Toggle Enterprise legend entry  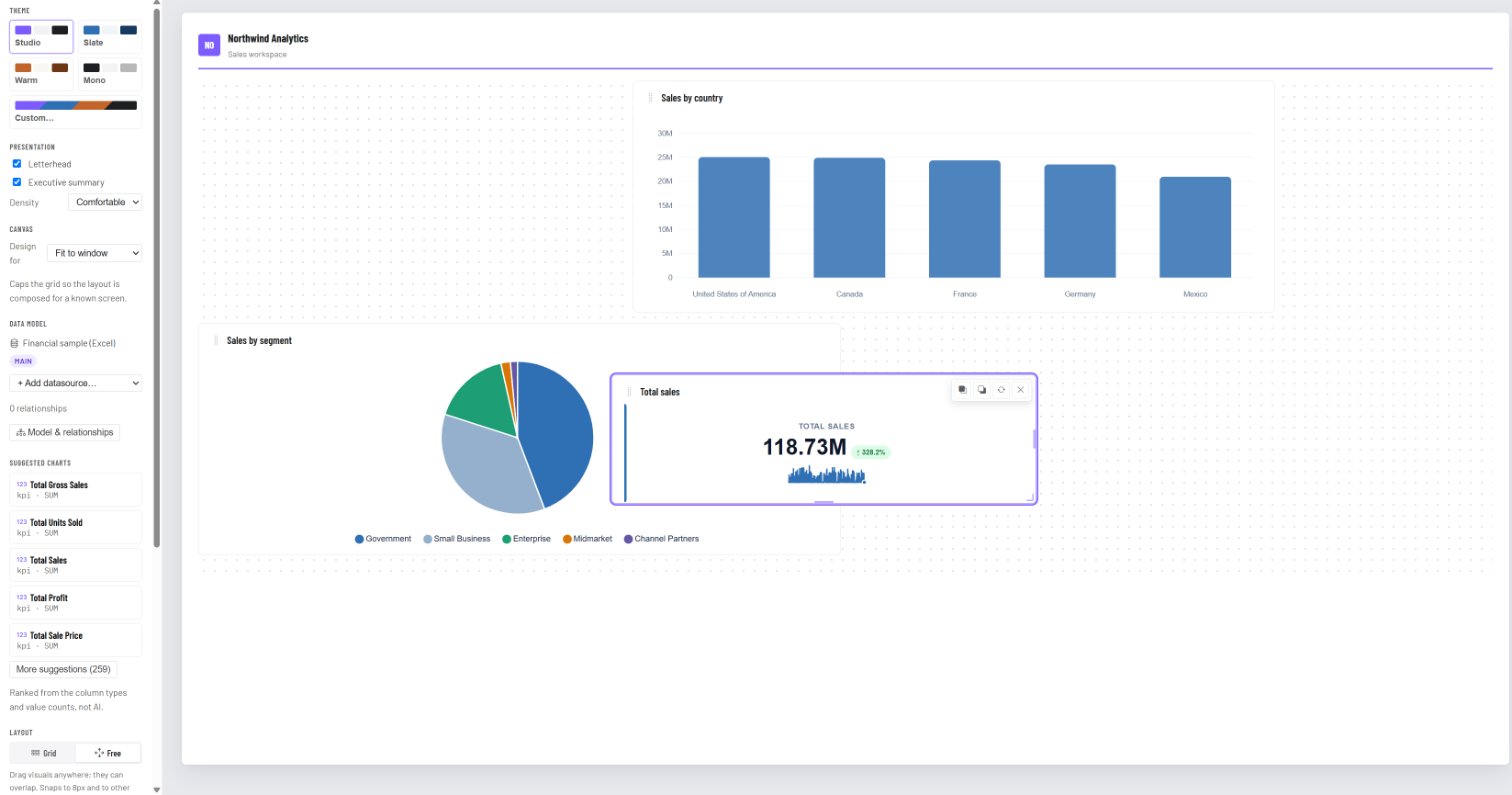(x=526, y=539)
